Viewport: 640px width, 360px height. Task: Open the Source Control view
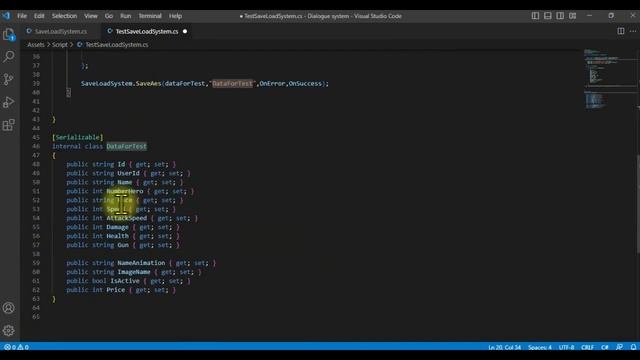9,79
